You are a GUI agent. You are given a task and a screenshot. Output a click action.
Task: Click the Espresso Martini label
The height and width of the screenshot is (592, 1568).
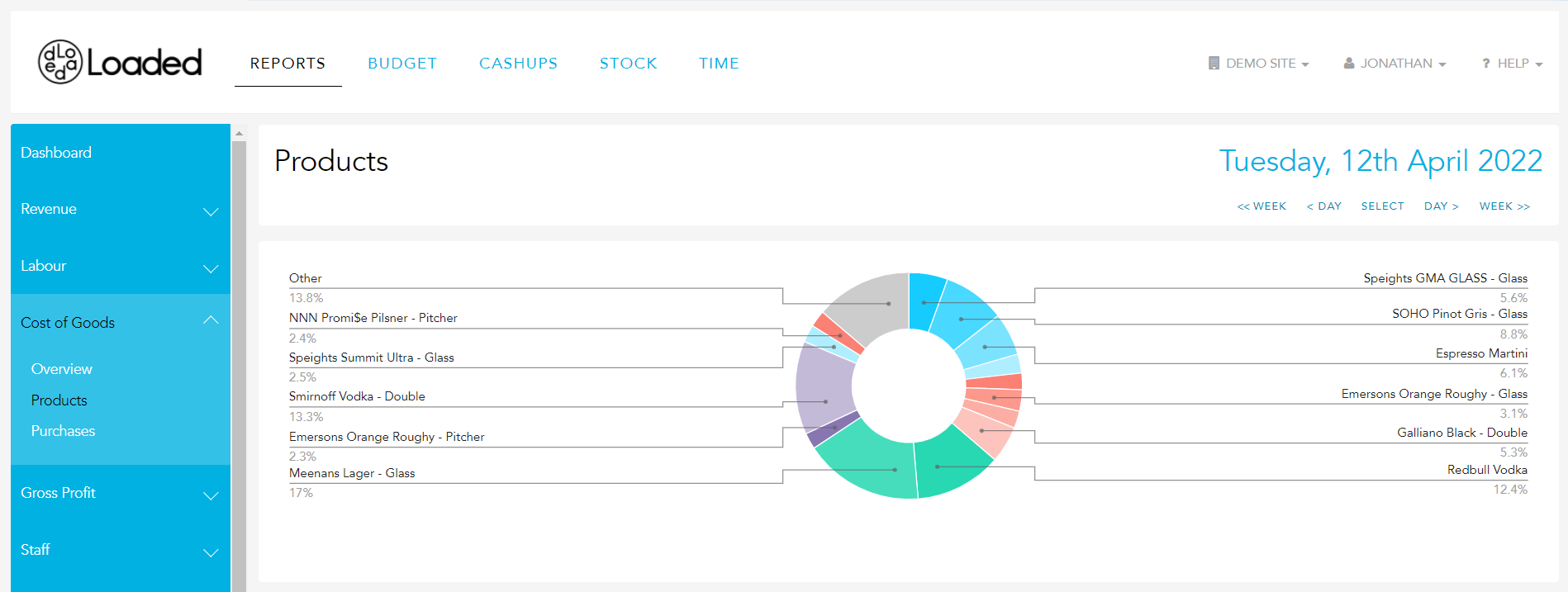(x=1482, y=353)
